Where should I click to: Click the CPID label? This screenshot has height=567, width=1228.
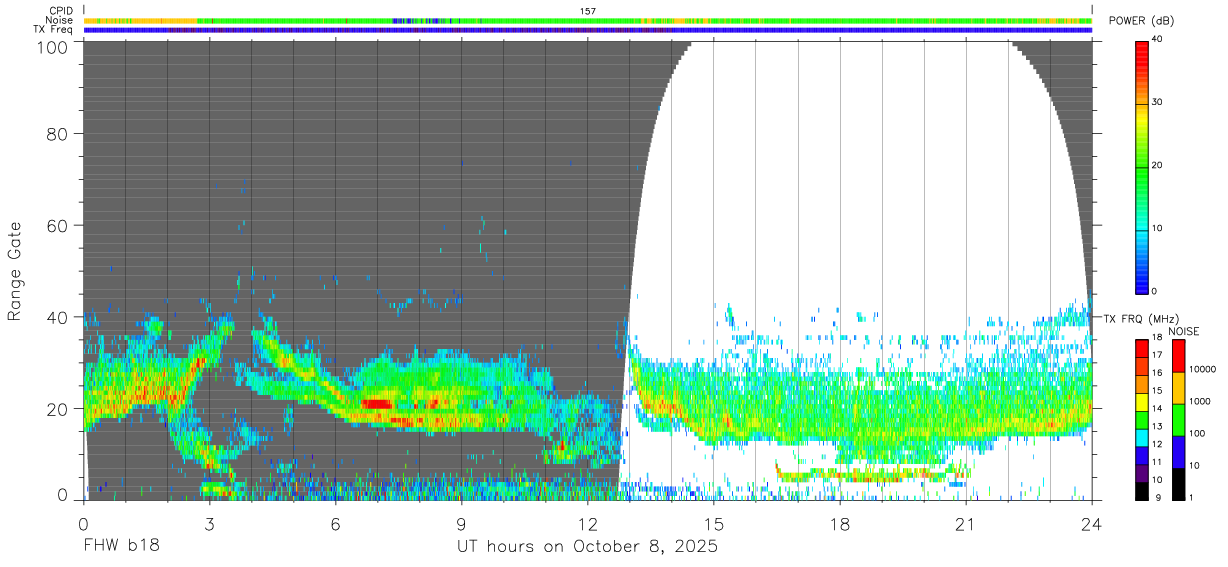[x=61, y=11]
